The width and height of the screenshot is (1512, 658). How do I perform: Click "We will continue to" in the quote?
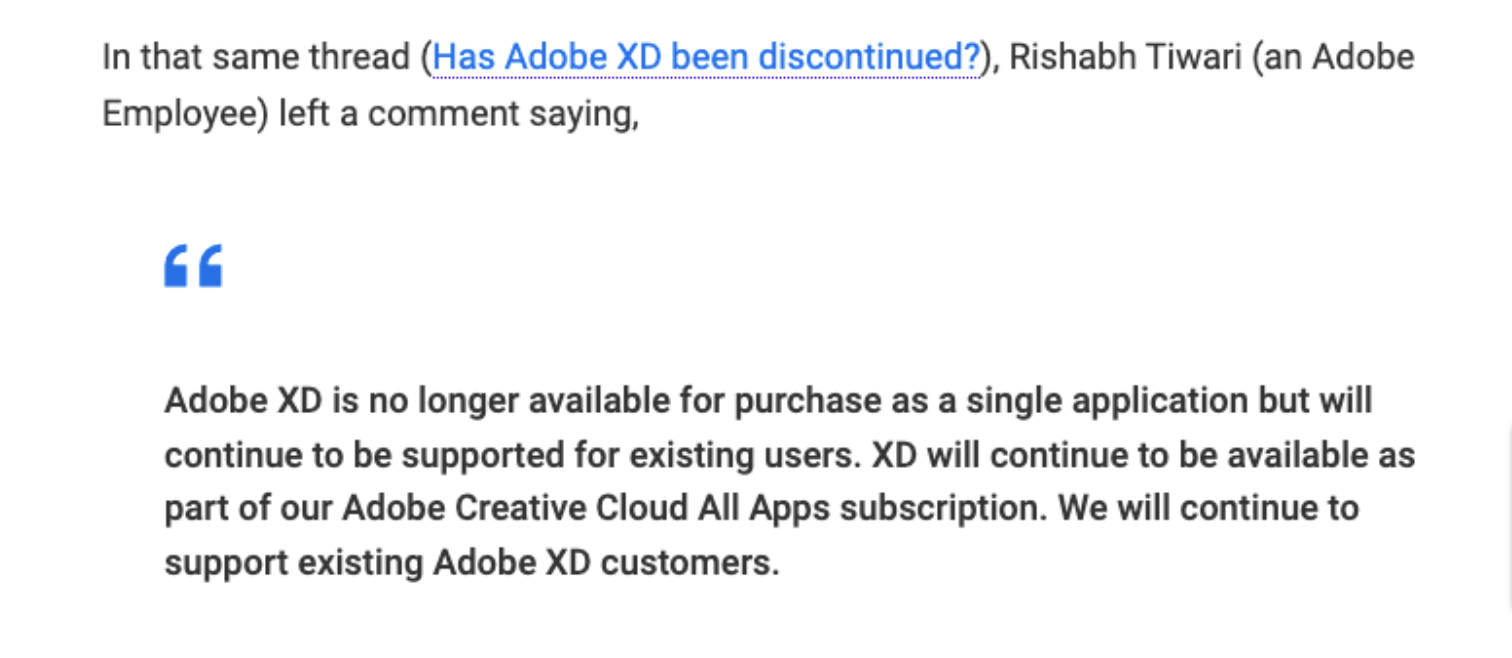pyautogui.click(x=1208, y=508)
